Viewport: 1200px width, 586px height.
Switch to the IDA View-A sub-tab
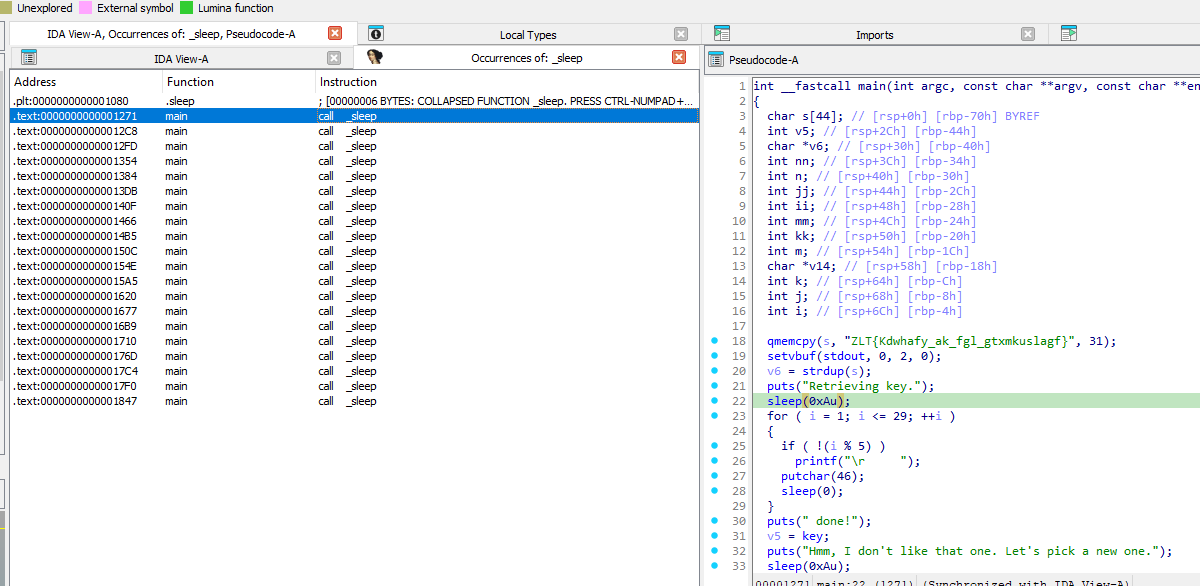click(x=180, y=59)
